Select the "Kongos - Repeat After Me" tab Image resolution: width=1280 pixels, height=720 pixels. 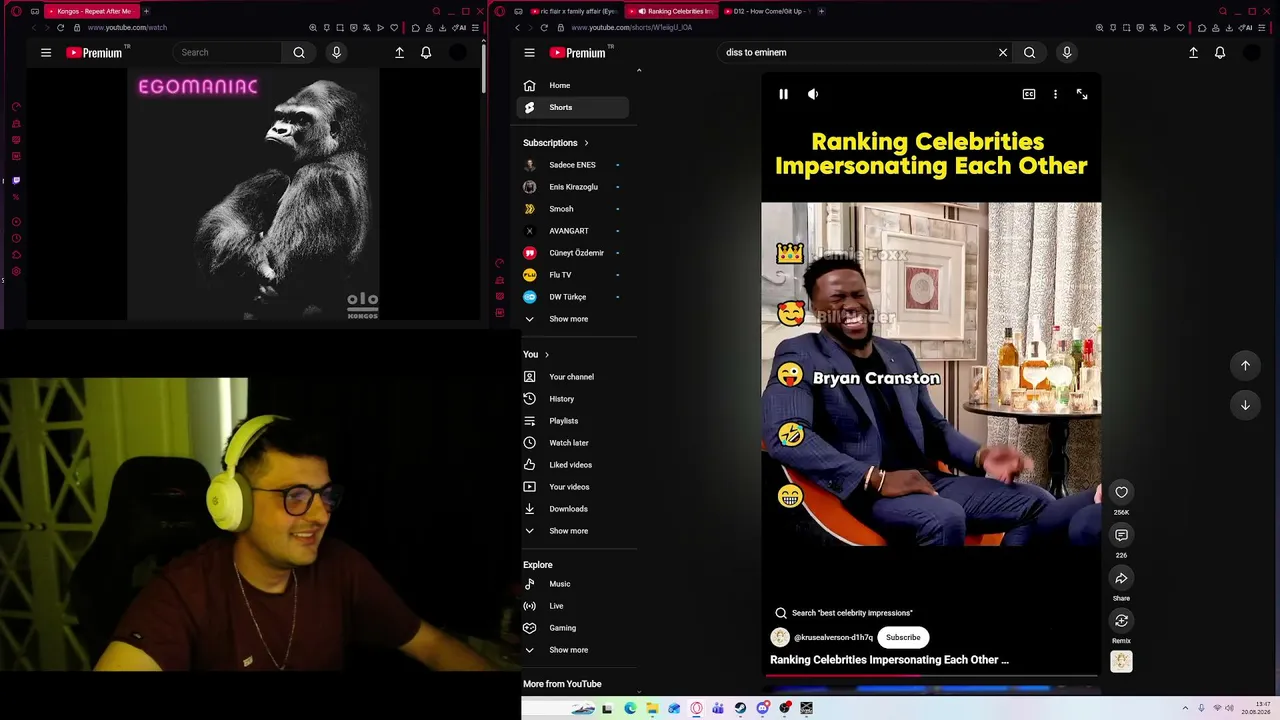coord(91,11)
